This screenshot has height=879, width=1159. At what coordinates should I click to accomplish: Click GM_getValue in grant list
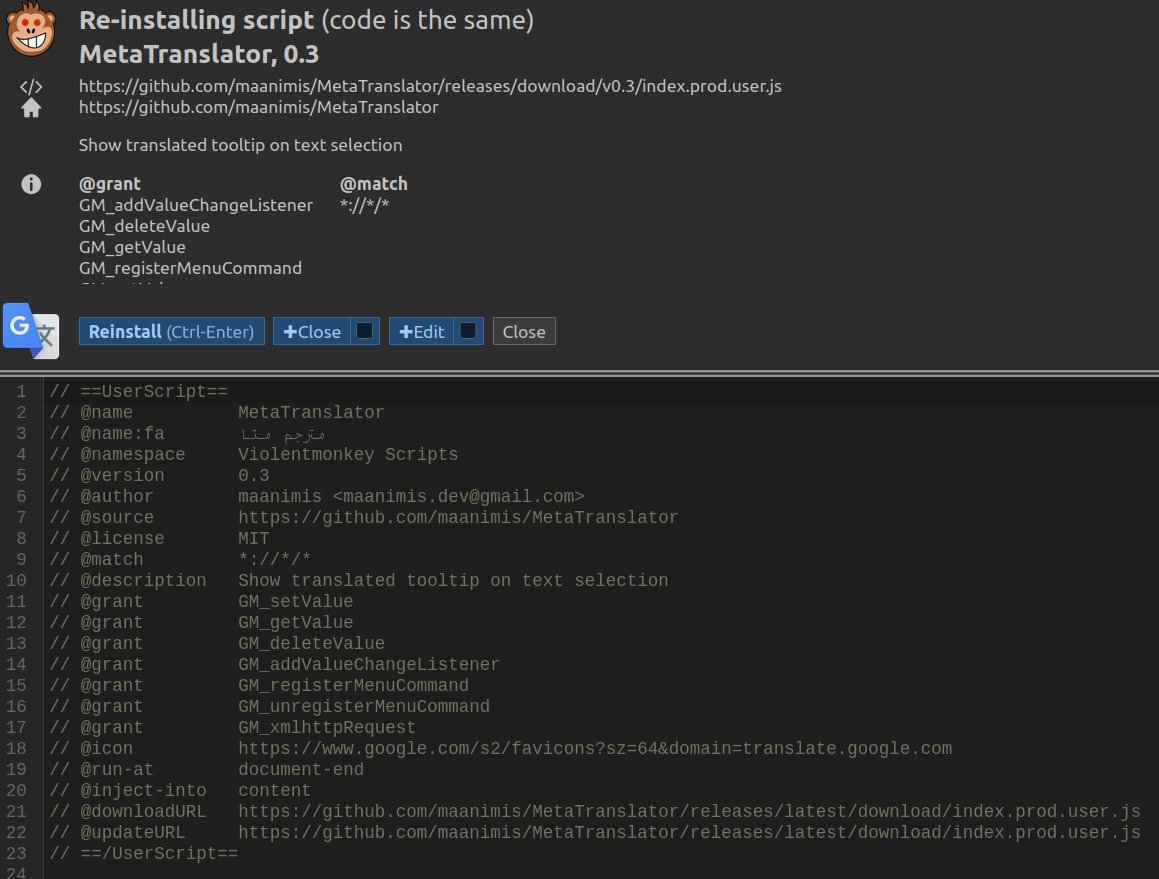132,247
